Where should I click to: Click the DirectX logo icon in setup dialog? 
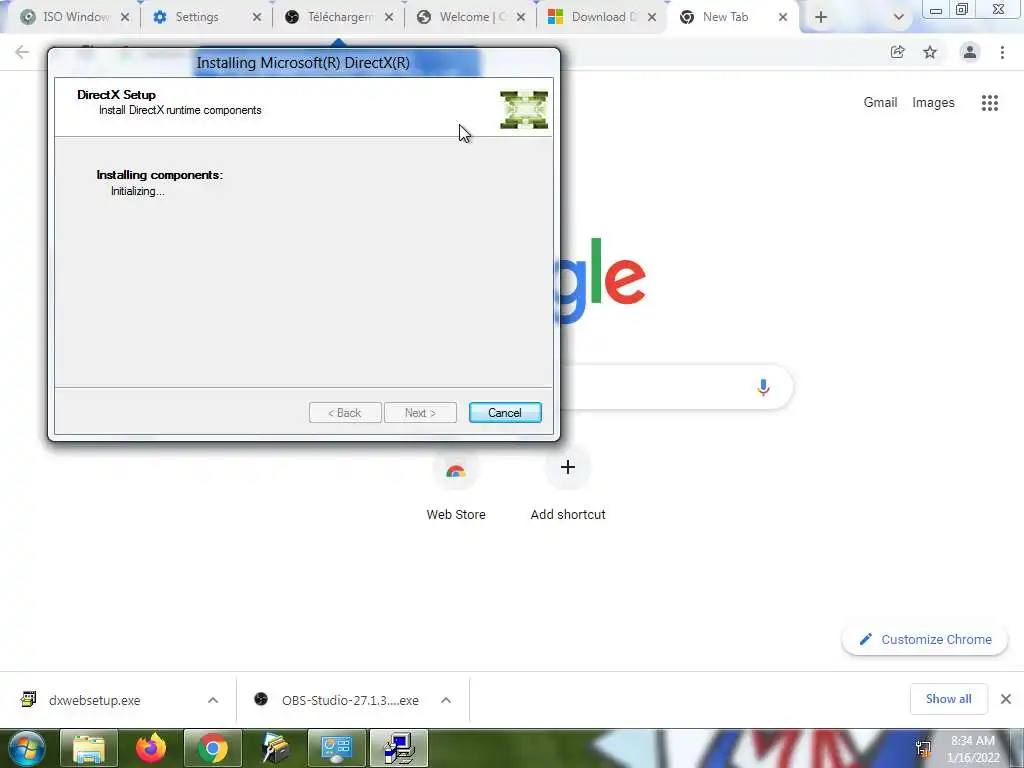click(524, 110)
